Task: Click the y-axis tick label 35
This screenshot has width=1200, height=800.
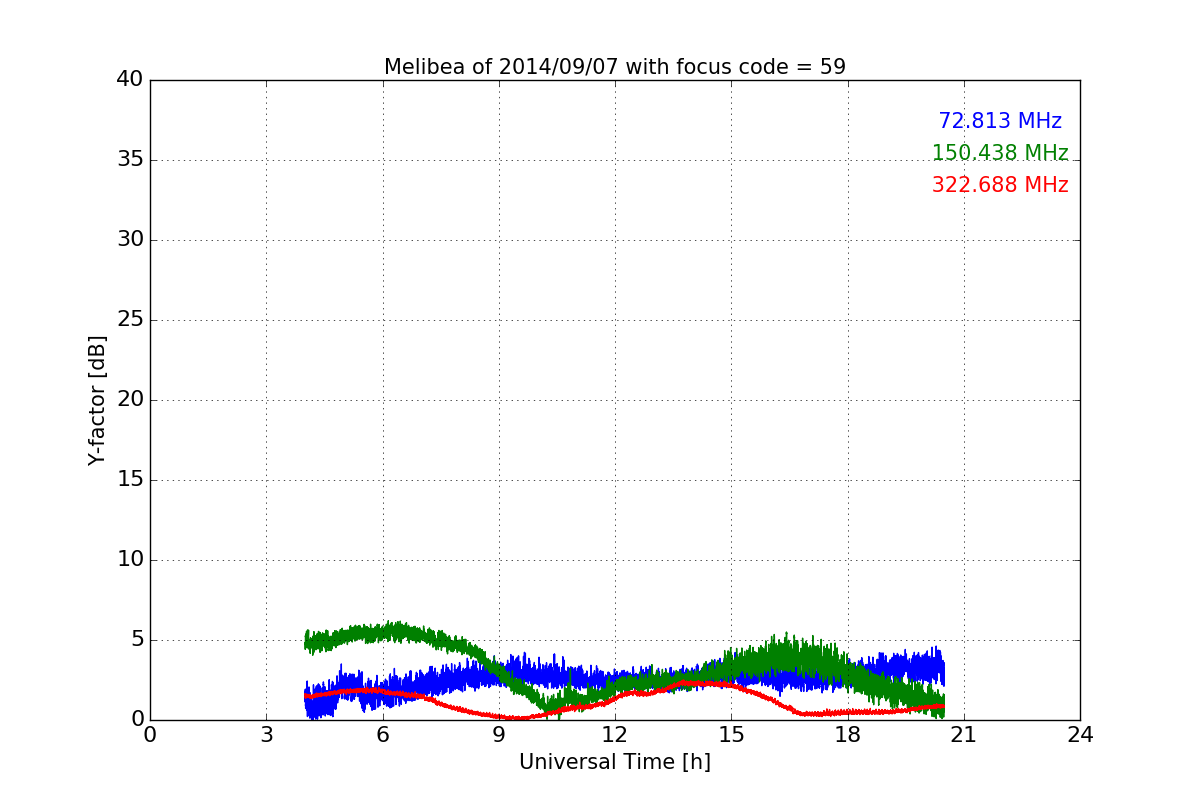Action: point(130,160)
